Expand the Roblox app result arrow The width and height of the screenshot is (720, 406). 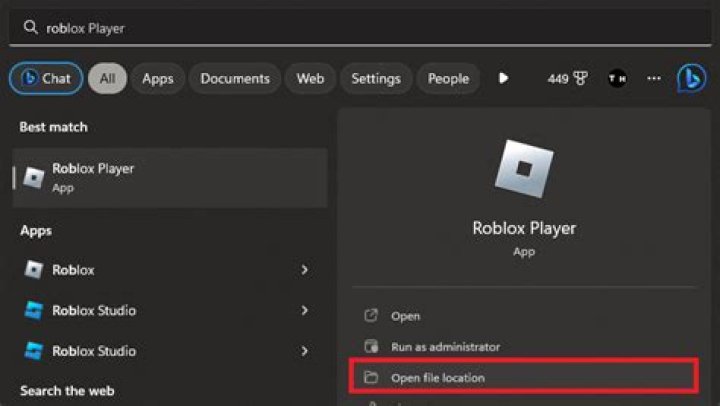[x=305, y=270]
